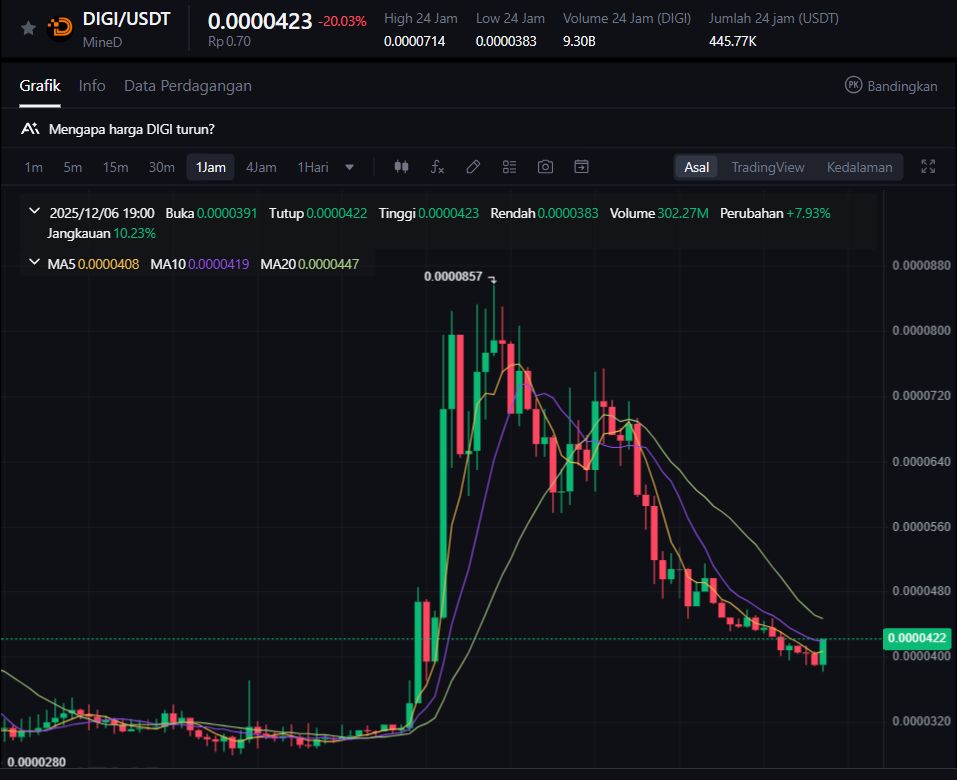
Task: Take a chart snapshot with camera icon
Action: tap(545, 167)
